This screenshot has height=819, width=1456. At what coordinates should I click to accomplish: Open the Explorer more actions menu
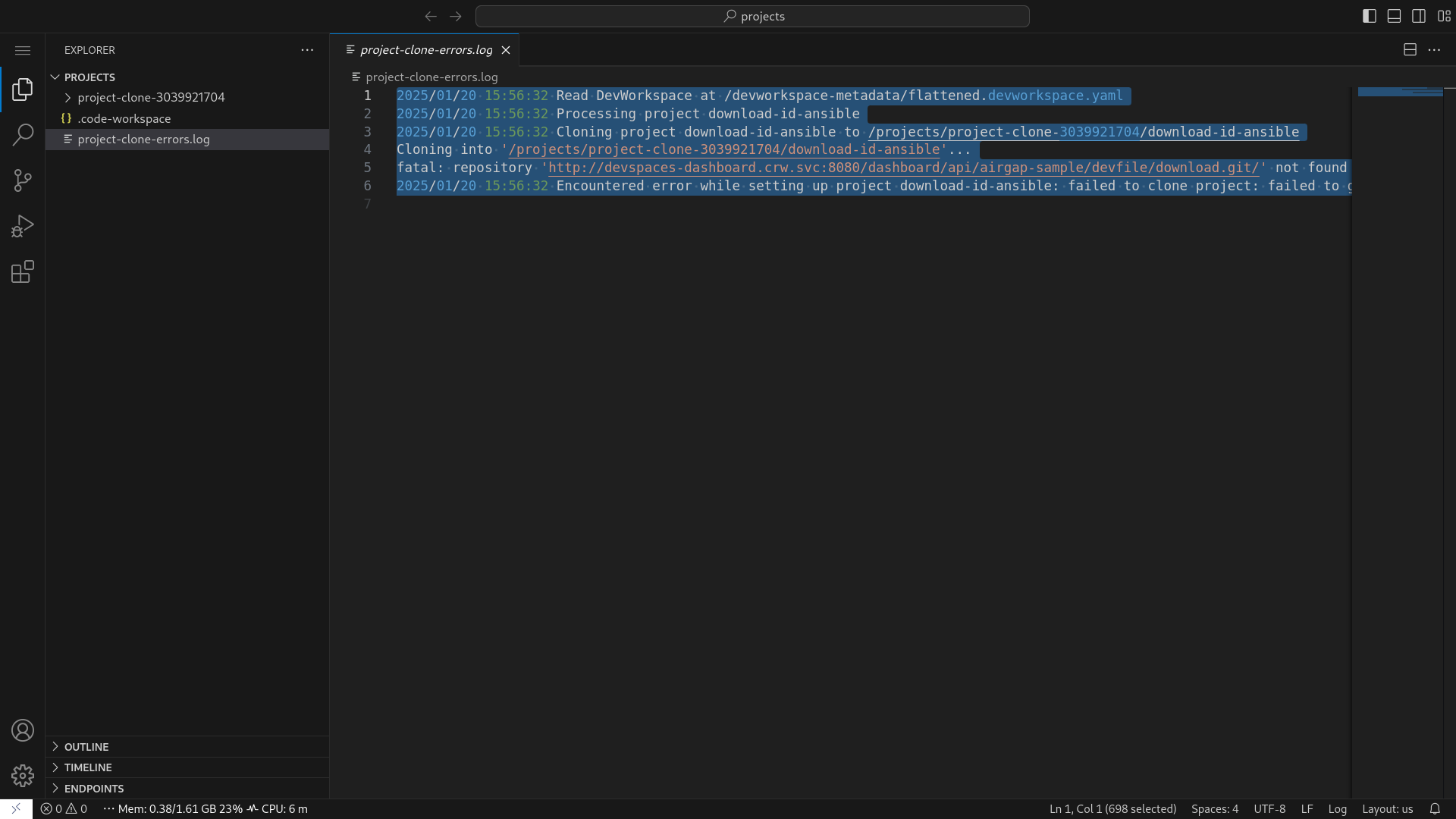(307, 50)
